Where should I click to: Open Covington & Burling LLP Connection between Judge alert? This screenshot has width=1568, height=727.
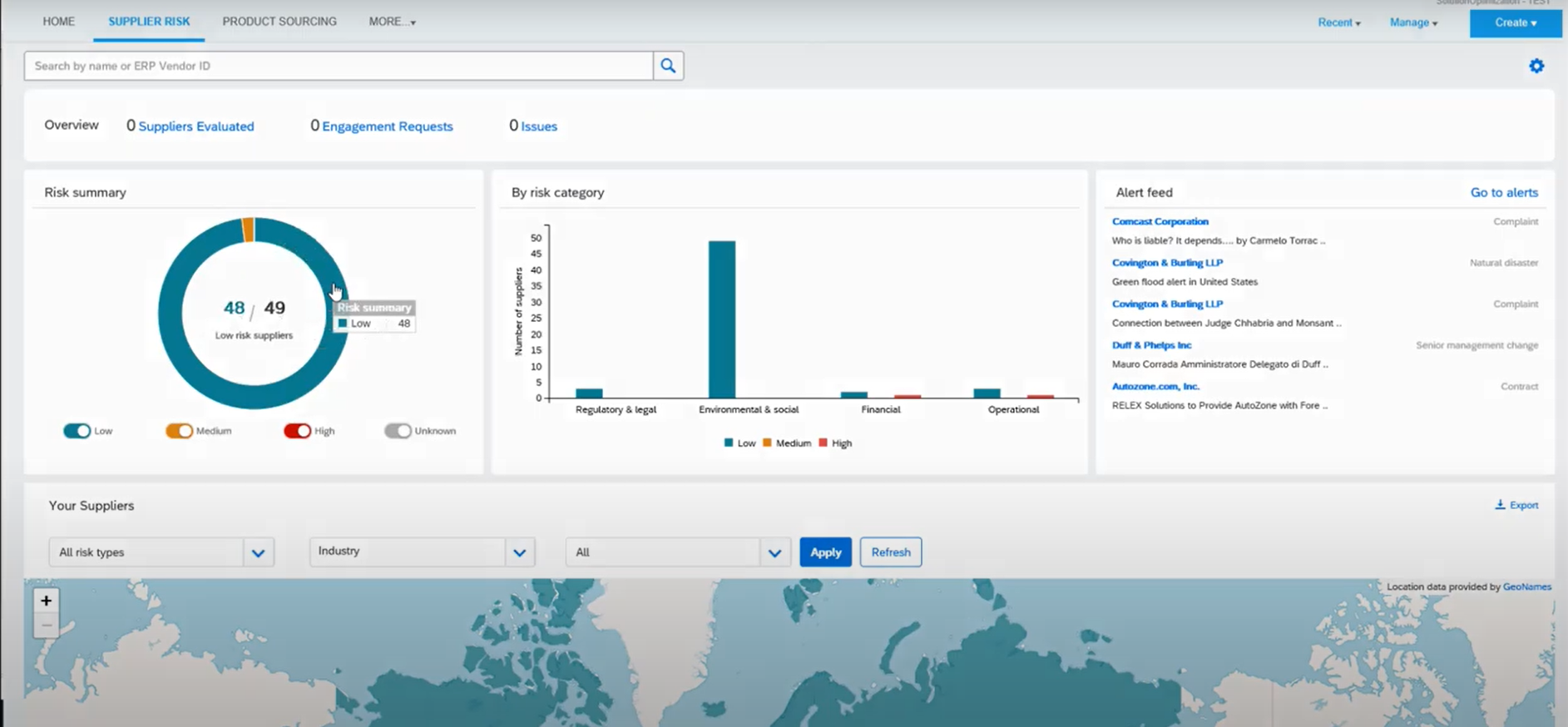point(1167,304)
